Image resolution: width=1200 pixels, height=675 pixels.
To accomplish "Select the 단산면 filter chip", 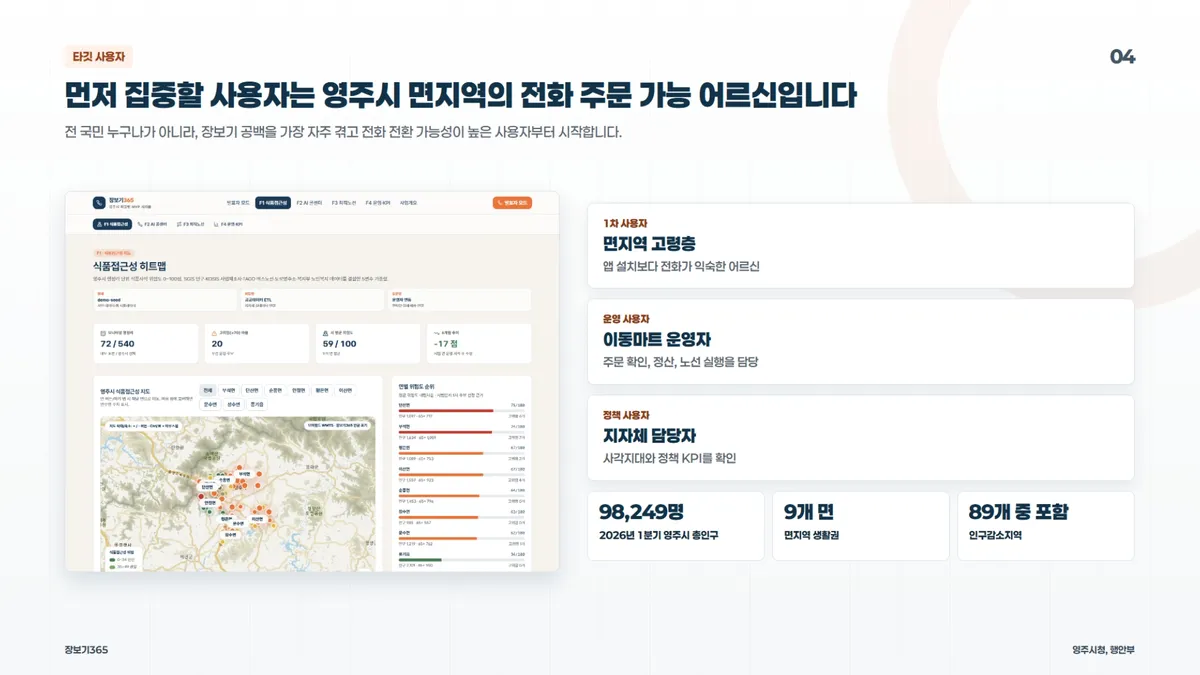I will tap(252, 390).
